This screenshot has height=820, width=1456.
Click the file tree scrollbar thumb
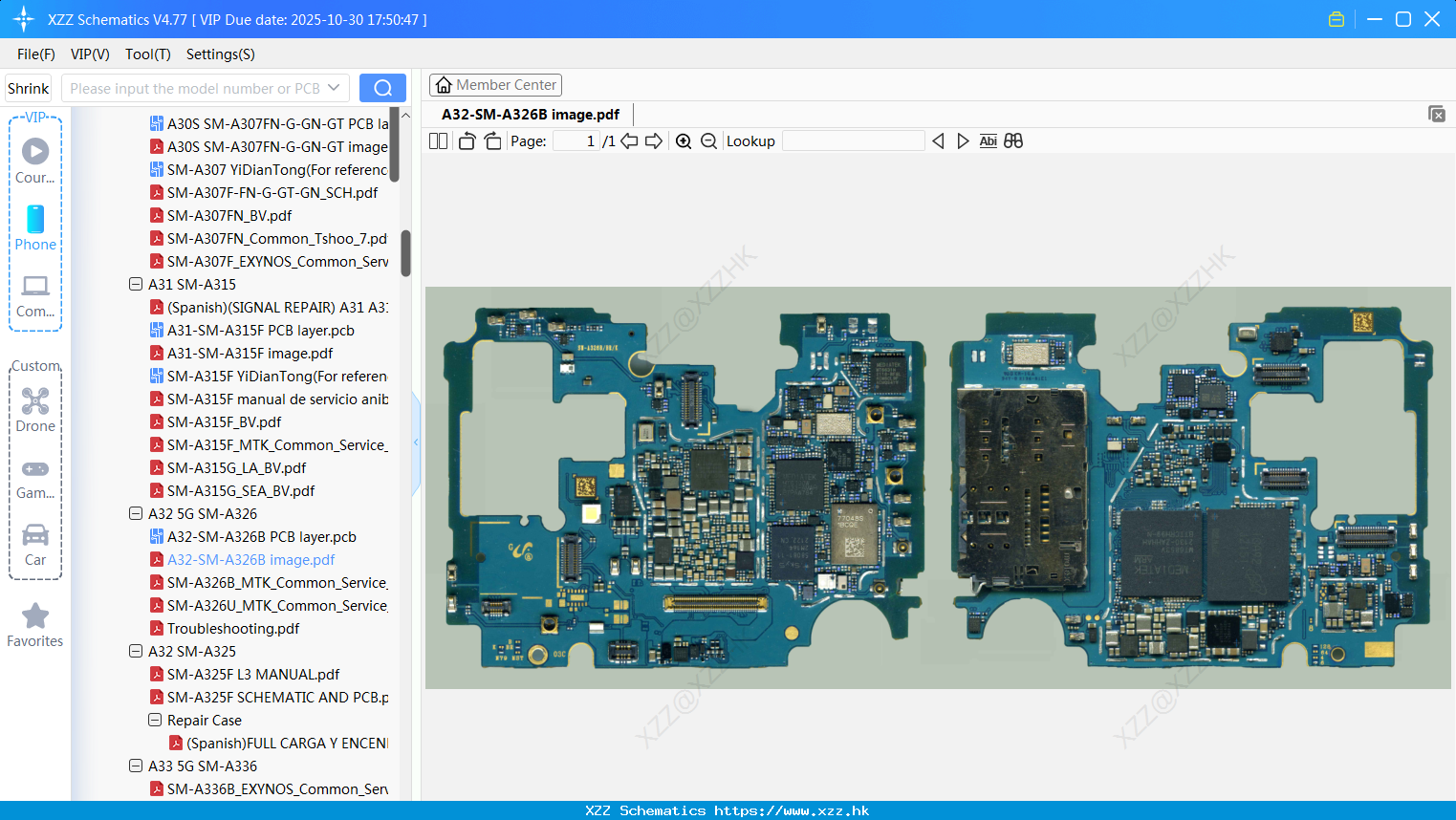405,253
